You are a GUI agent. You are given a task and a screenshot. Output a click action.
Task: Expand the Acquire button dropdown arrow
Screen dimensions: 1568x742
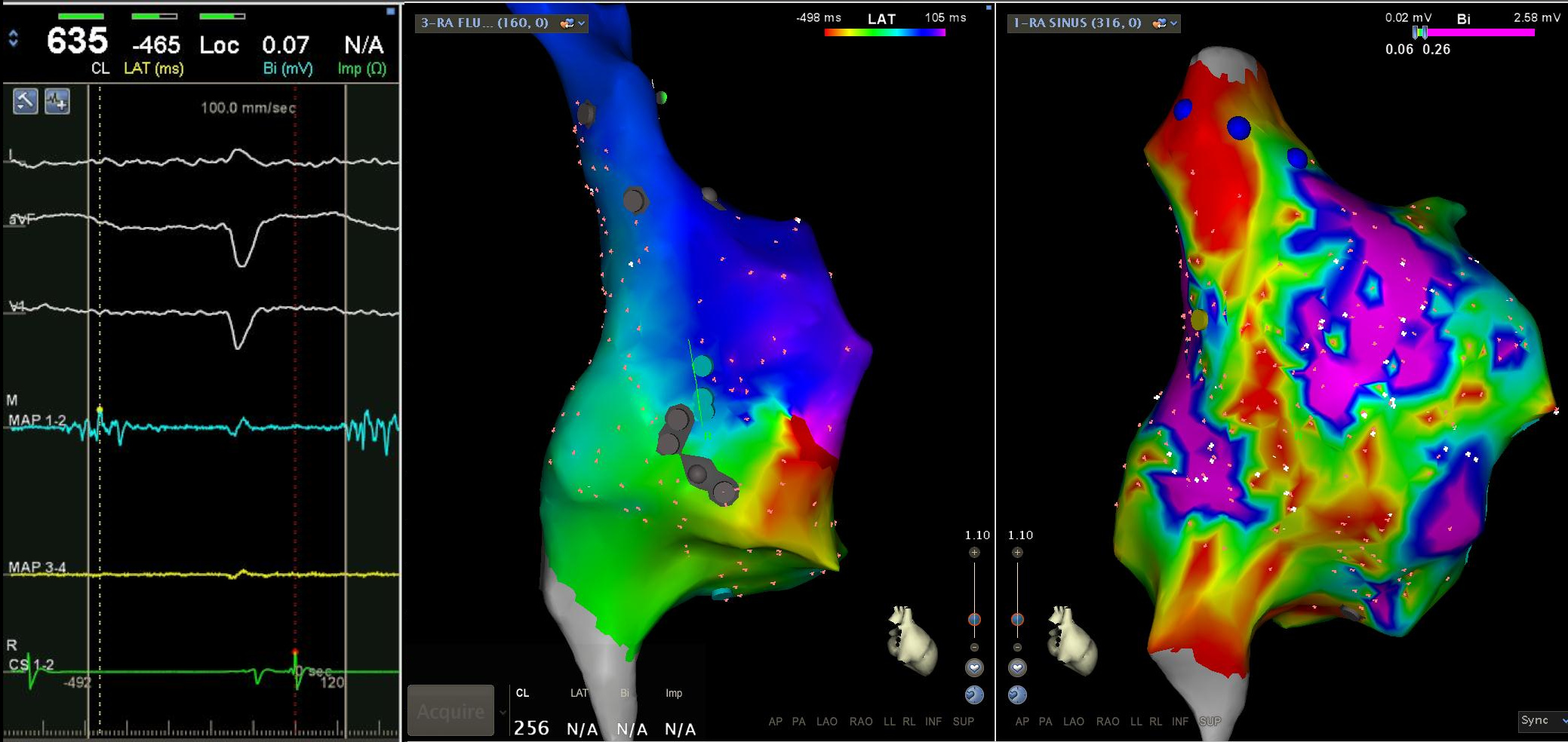[503, 712]
